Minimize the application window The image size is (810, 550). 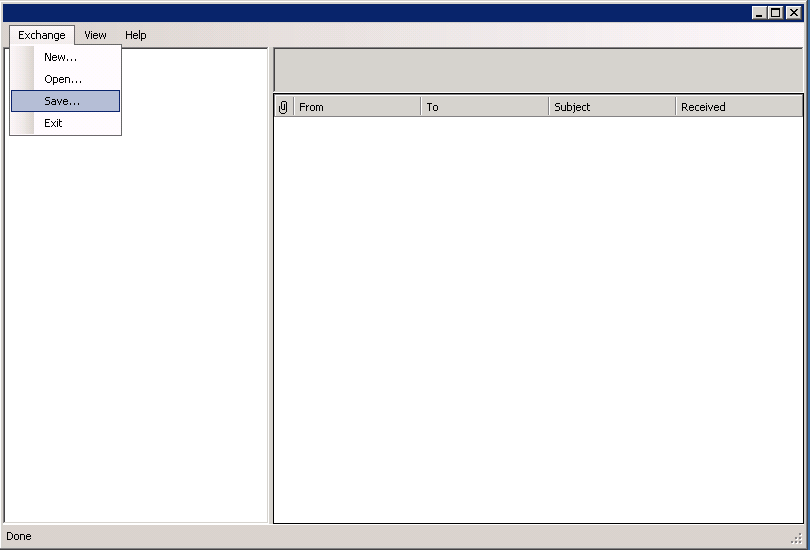tap(759, 13)
